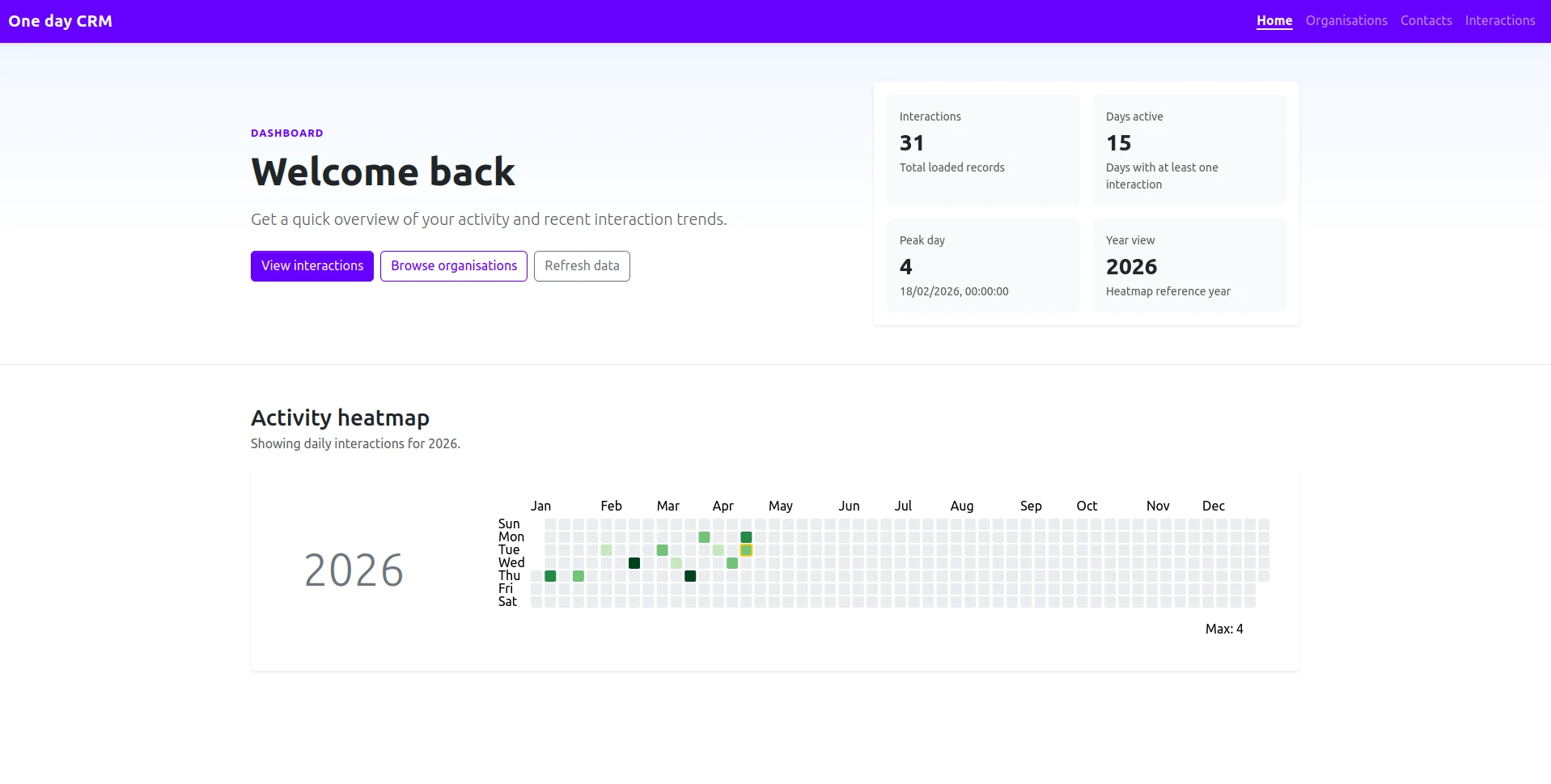Click the Activity heatmap heading
Screen dimensions: 1551x784
(x=340, y=417)
